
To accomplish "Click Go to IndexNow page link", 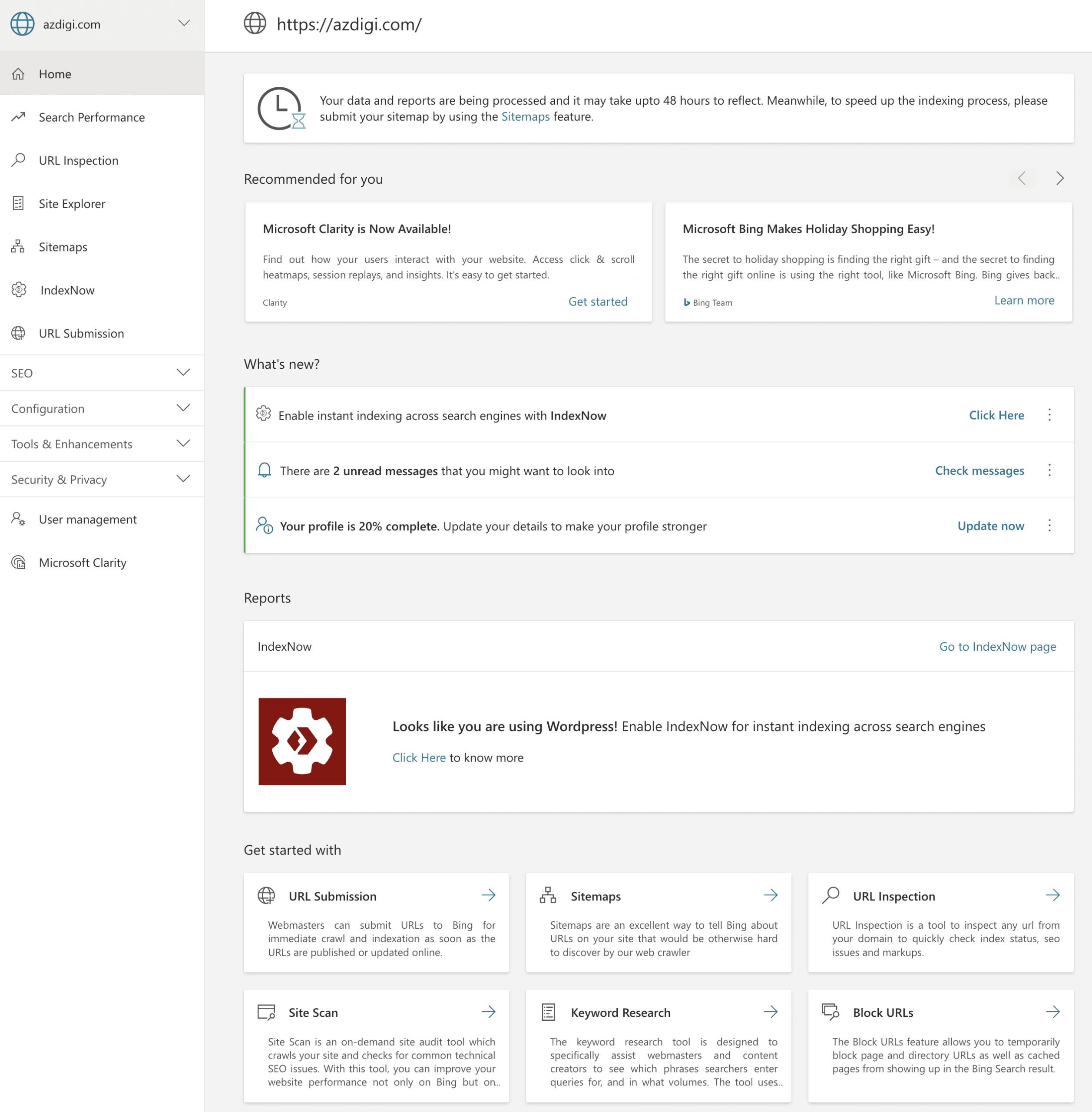I will click(x=997, y=646).
